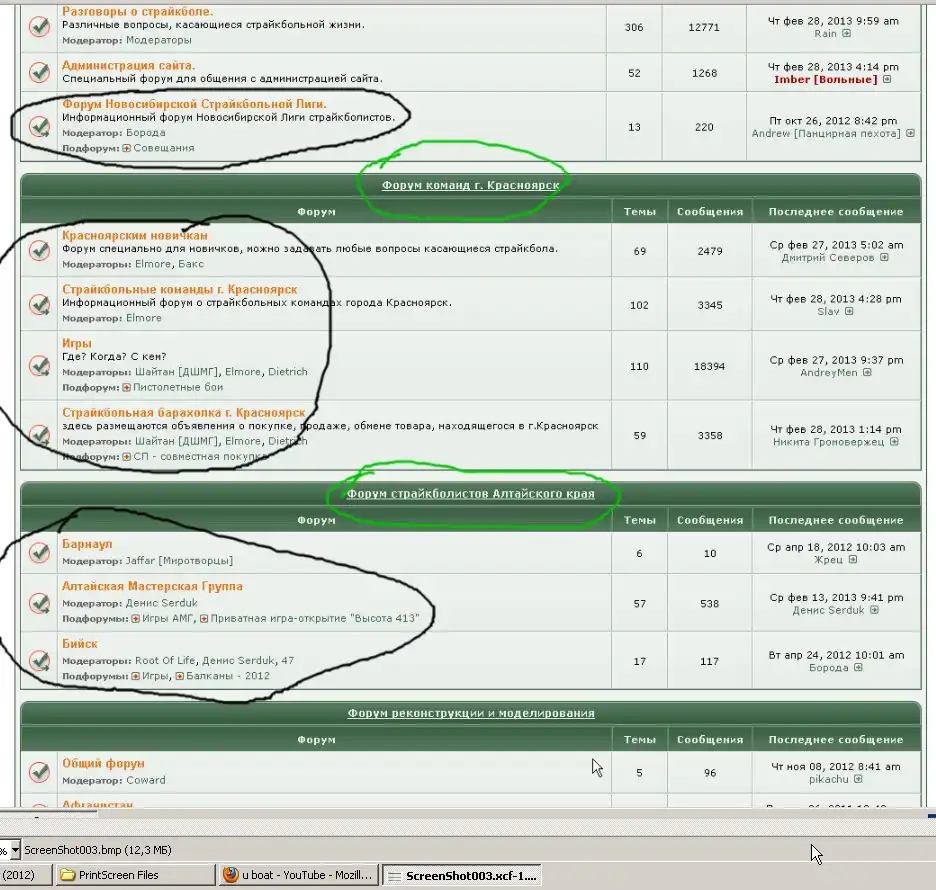Click the Firefox icon in the taskbar
This screenshot has width=936, height=890.
pyautogui.click(x=230, y=875)
